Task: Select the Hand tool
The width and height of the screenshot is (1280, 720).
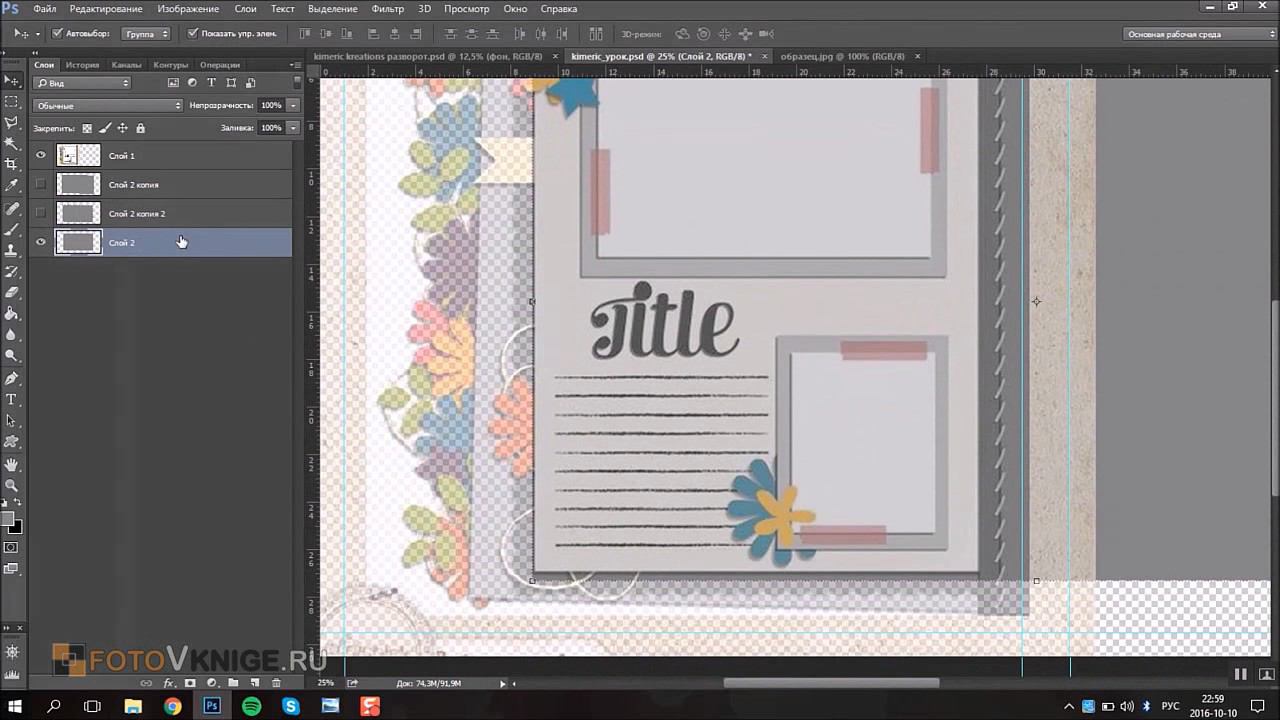Action: [x=12, y=465]
